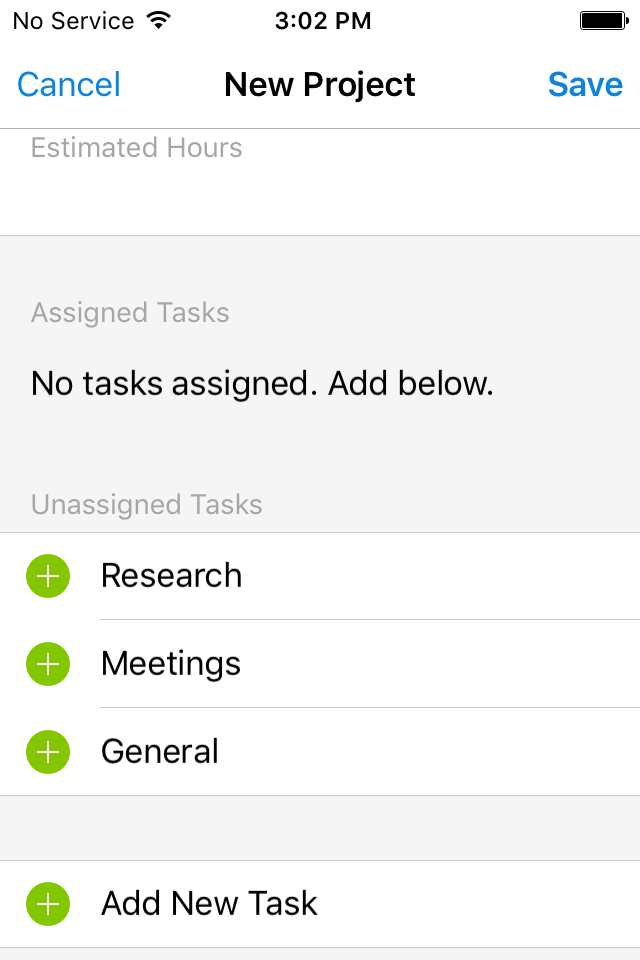This screenshot has height=960, width=640.
Task: Assign the Meetings task using its plus icon
Action: (x=47, y=664)
